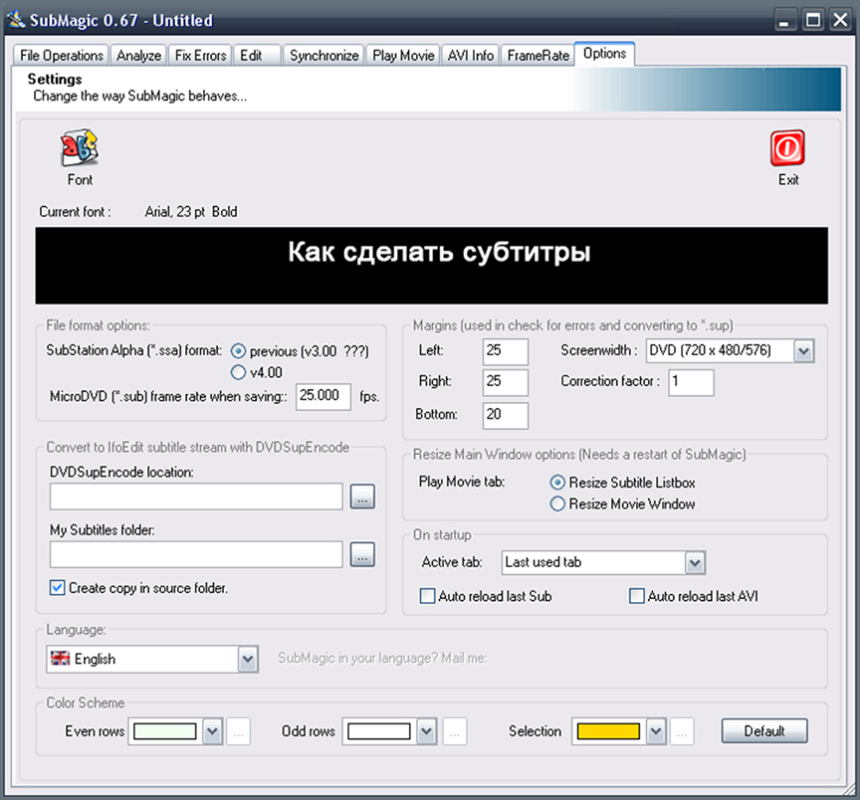This screenshot has height=800, width=860.
Task: Open the Language dropdown
Action: tap(247, 659)
